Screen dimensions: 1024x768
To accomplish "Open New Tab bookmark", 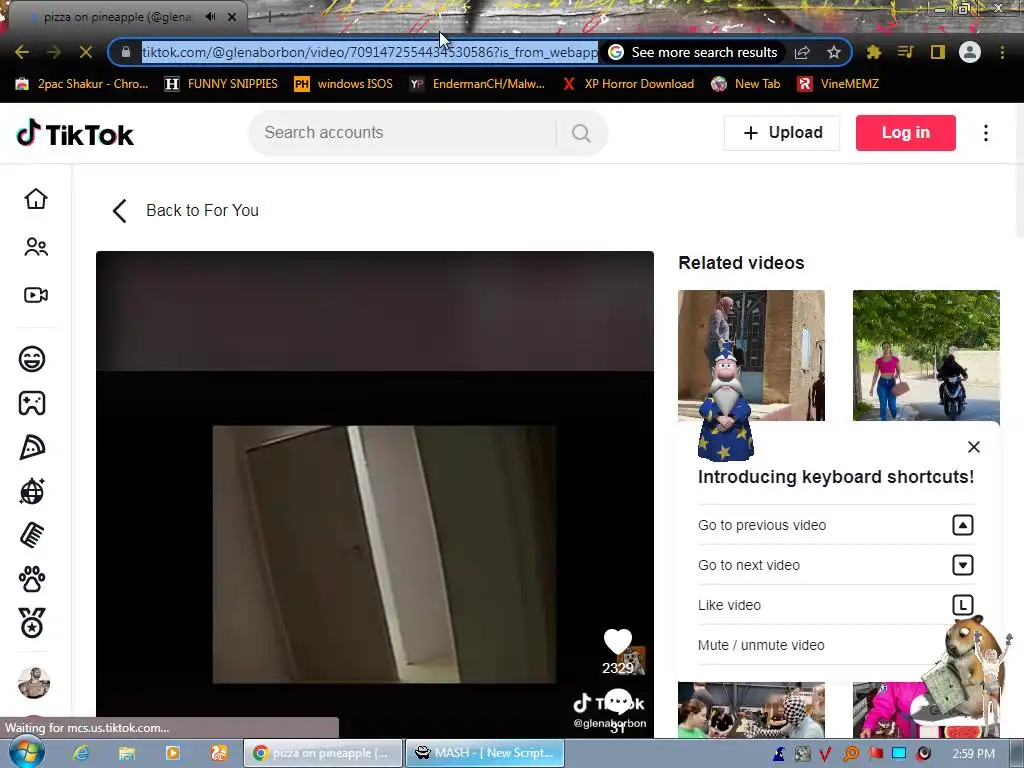I will [746, 84].
